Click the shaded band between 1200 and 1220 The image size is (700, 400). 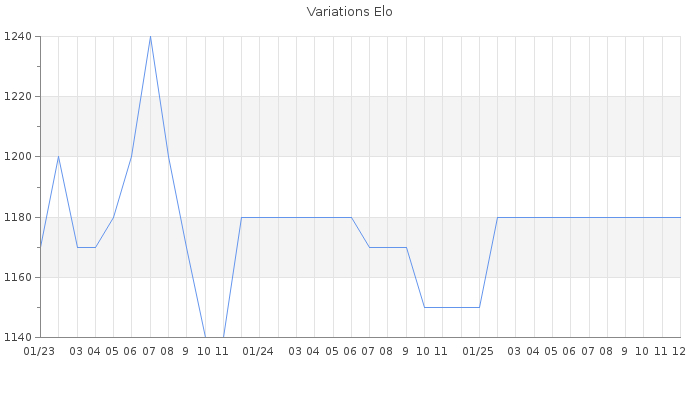point(400,127)
